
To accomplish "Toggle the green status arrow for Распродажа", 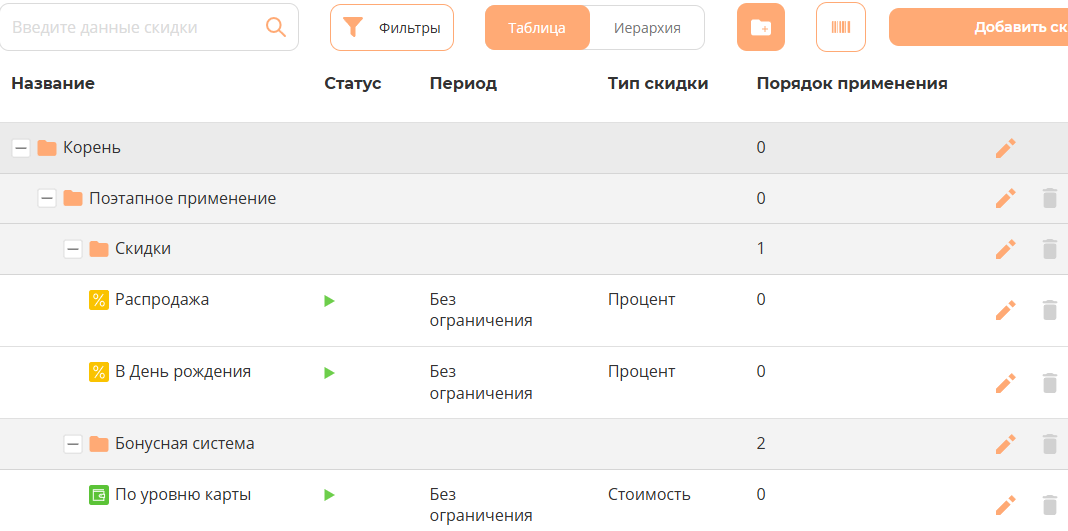I will [329, 300].
